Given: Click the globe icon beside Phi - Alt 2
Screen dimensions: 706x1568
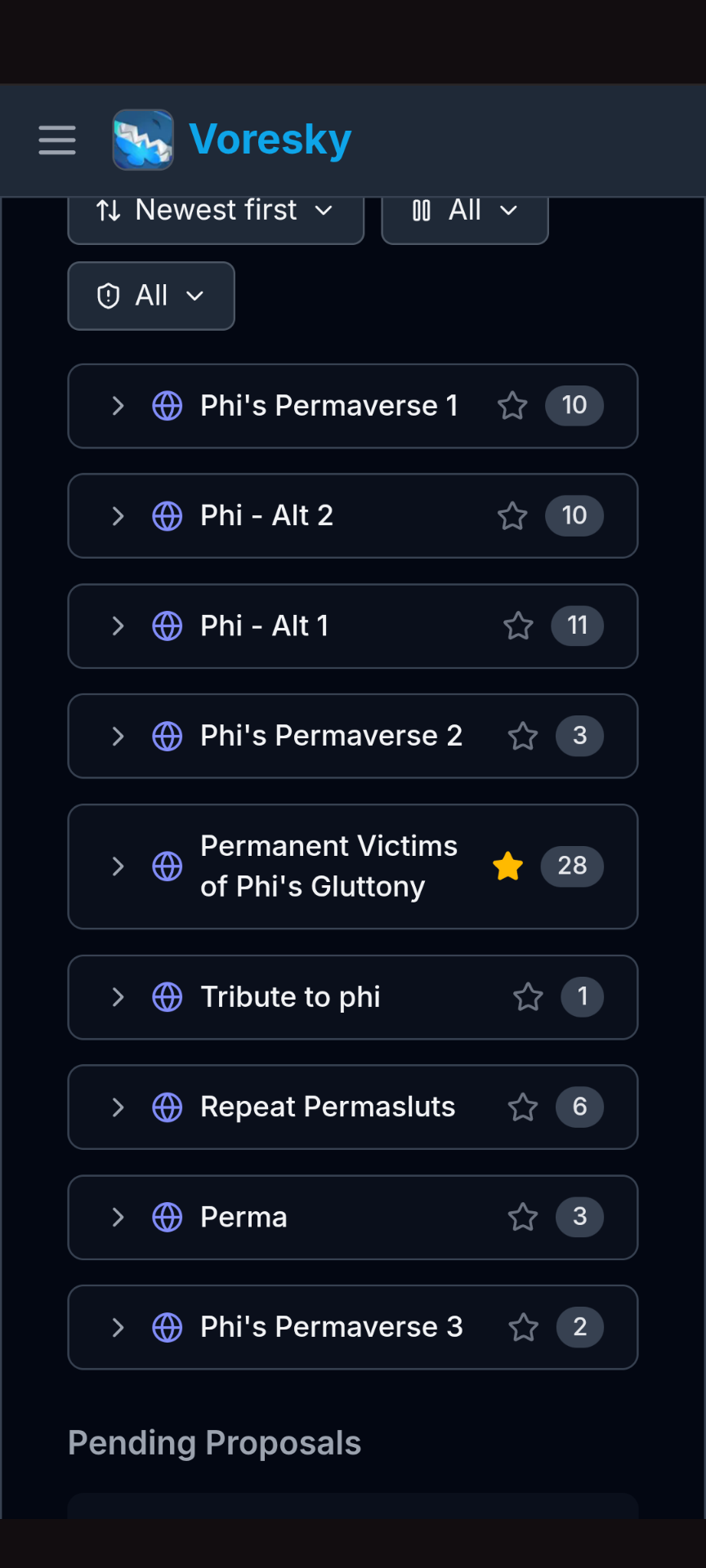Looking at the screenshot, I should pyautogui.click(x=168, y=516).
